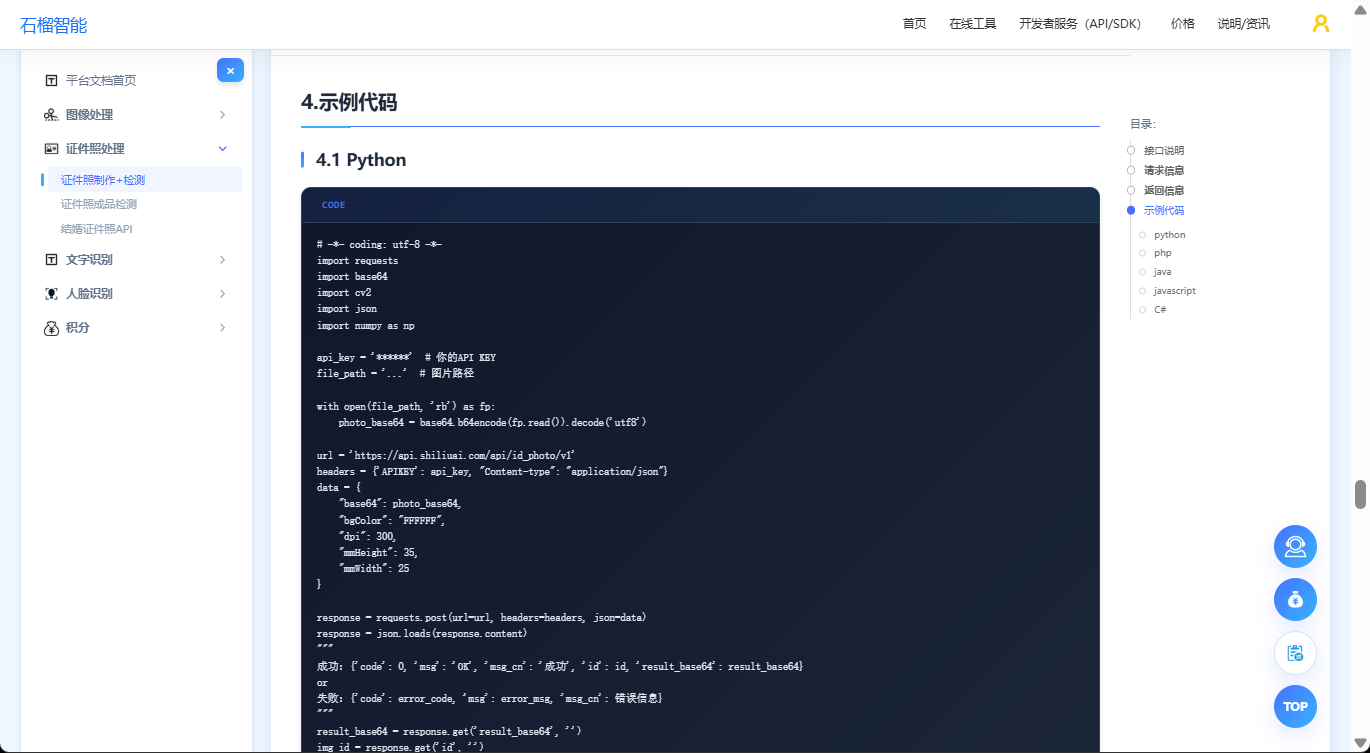This screenshot has width=1370, height=753.
Task: Click the 石榴智能 logo
Action: (x=54, y=25)
